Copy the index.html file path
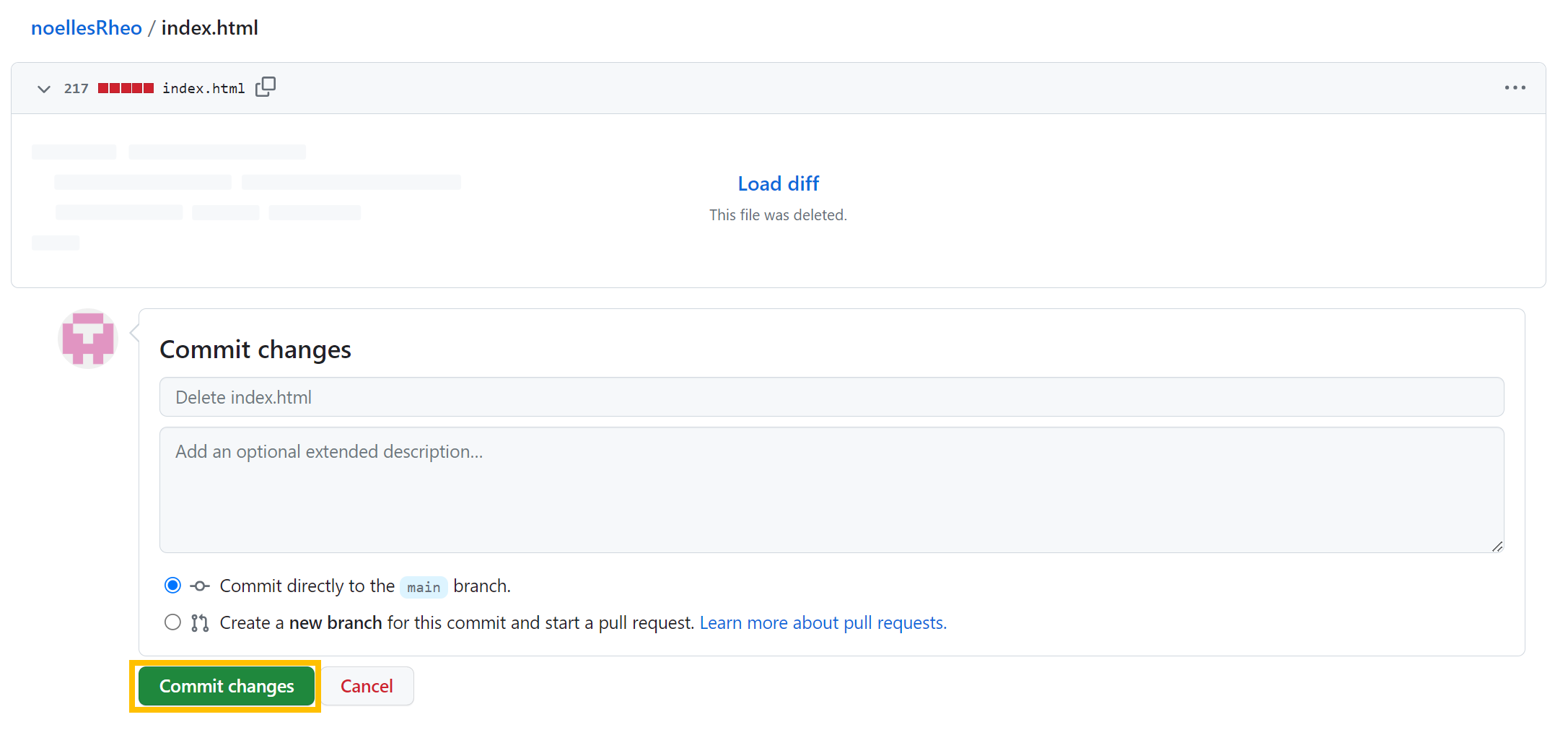 266,87
